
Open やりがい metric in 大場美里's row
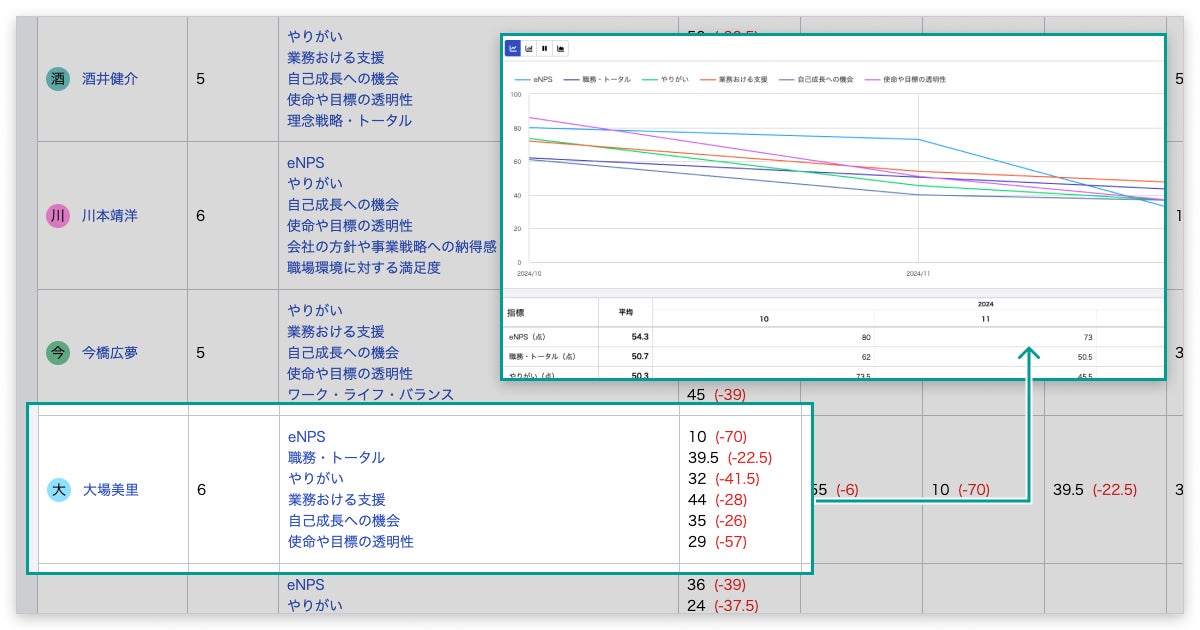[x=316, y=479]
